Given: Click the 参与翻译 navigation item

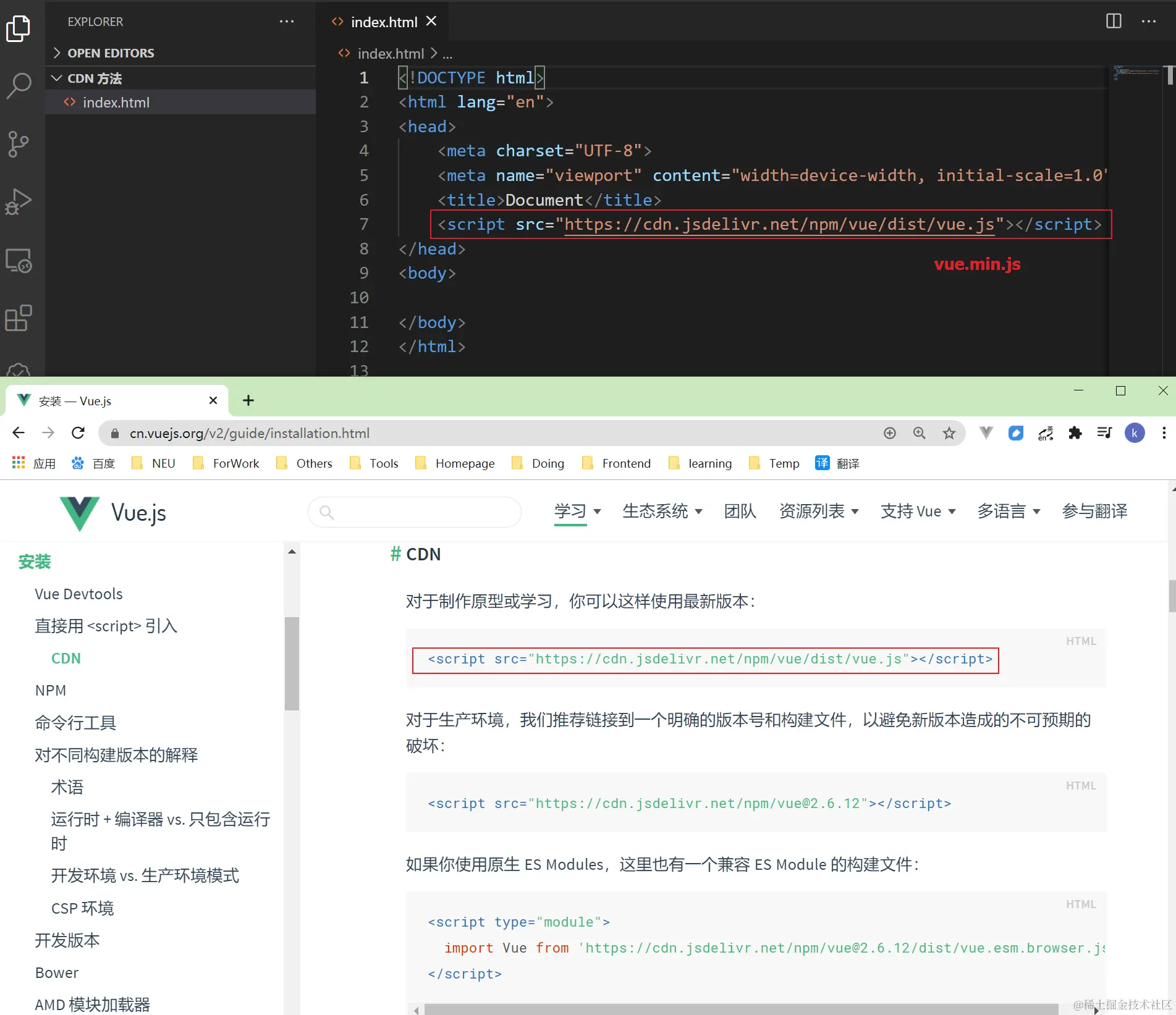Looking at the screenshot, I should pyautogui.click(x=1094, y=512).
